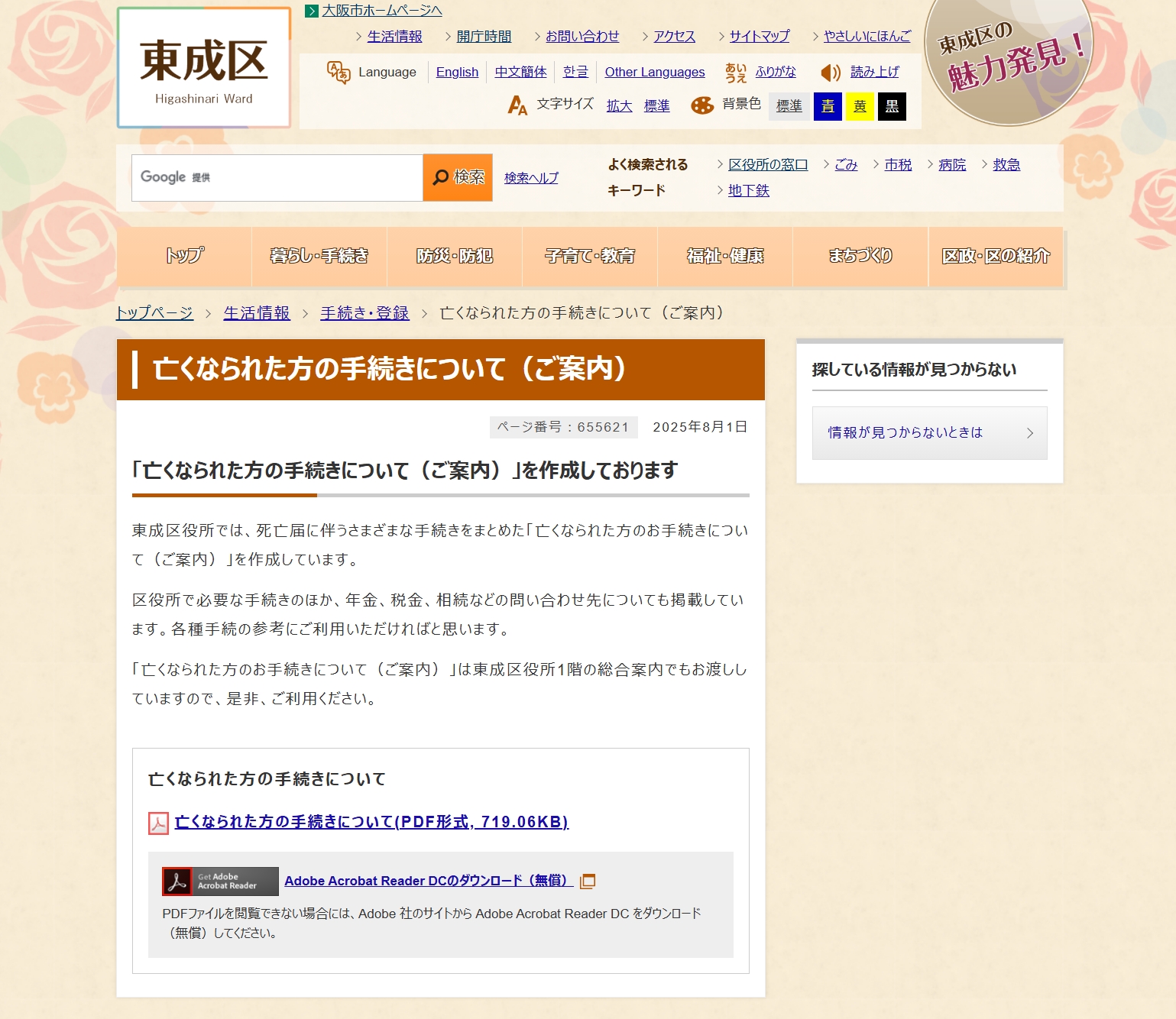Click the 東成区 Higashinari Ward logo
Screen dimensions: 1176x1019
tap(204, 69)
